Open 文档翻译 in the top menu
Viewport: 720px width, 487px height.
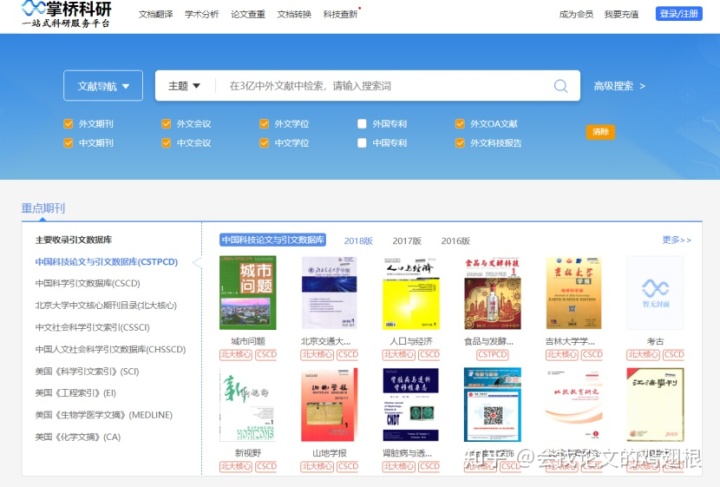[x=156, y=14]
